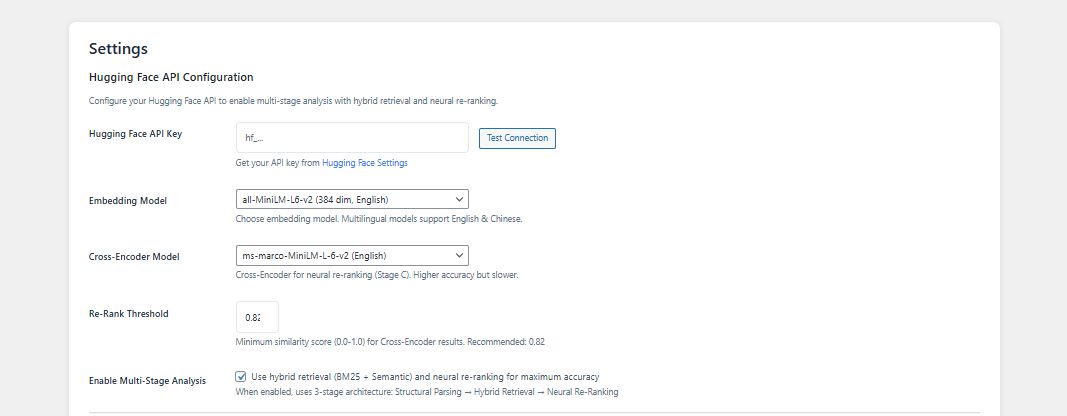This screenshot has height=416, width=1067.
Task: Click the Settings page heading
Action: (x=118, y=49)
